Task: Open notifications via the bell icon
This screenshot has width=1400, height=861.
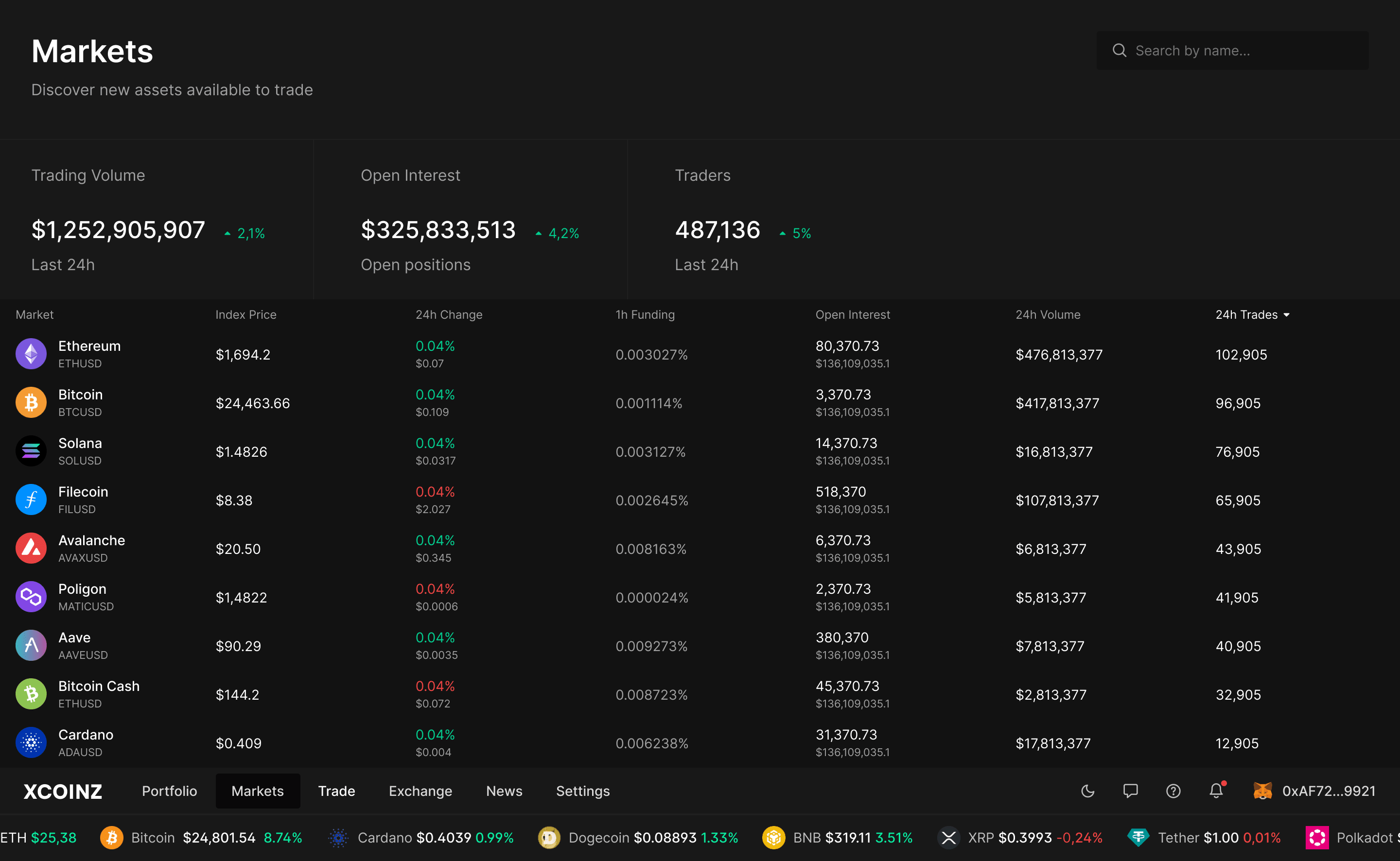Action: click(1216, 791)
